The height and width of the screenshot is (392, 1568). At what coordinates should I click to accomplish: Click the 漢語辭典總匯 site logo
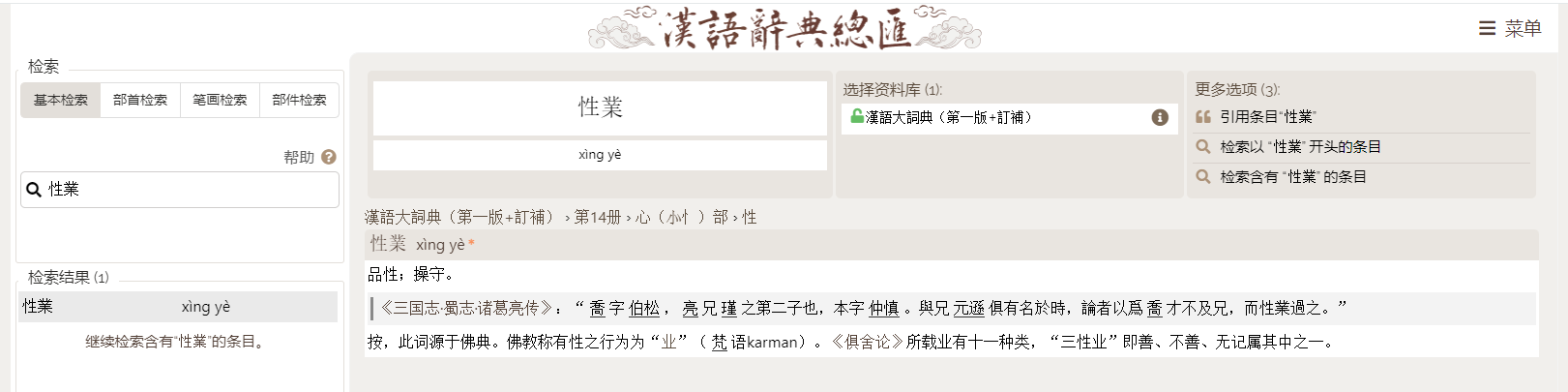click(x=784, y=28)
